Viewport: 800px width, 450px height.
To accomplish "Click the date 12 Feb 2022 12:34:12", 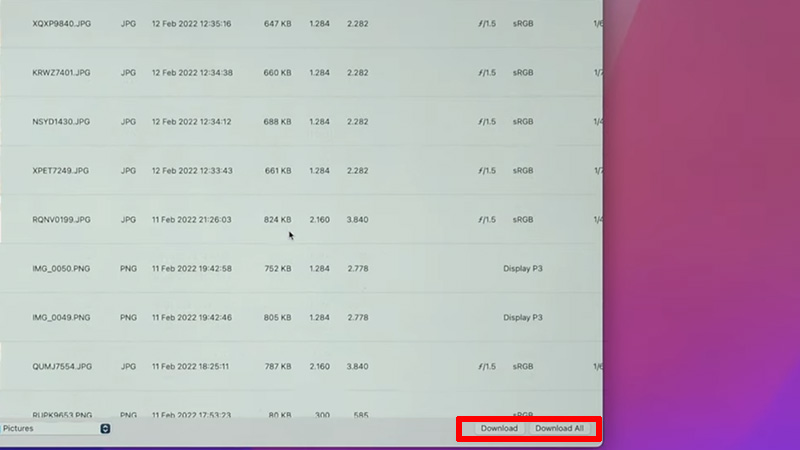I will click(x=191, y=122).
